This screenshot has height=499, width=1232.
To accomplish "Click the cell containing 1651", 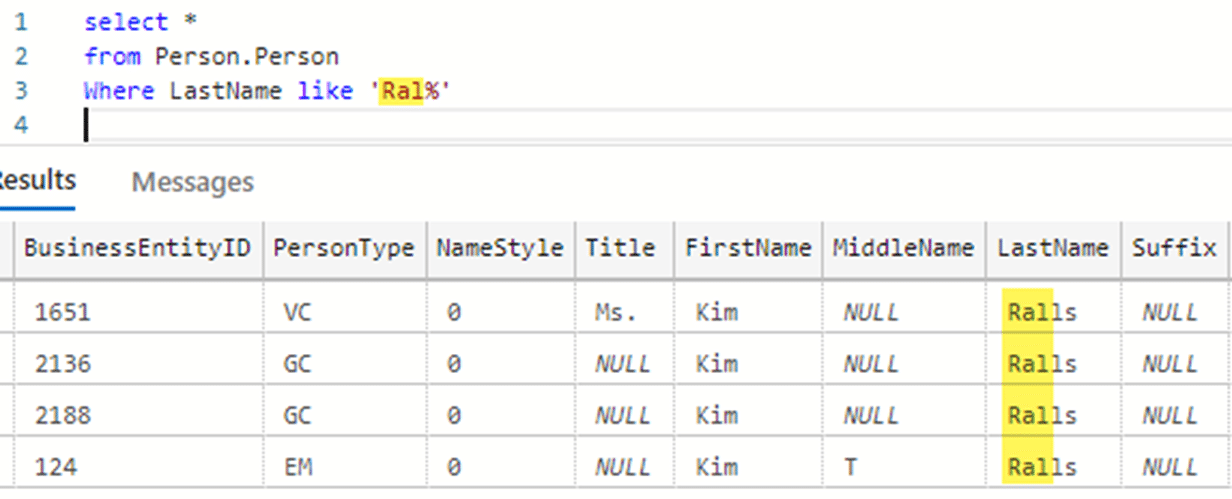I will click(62, 312).
